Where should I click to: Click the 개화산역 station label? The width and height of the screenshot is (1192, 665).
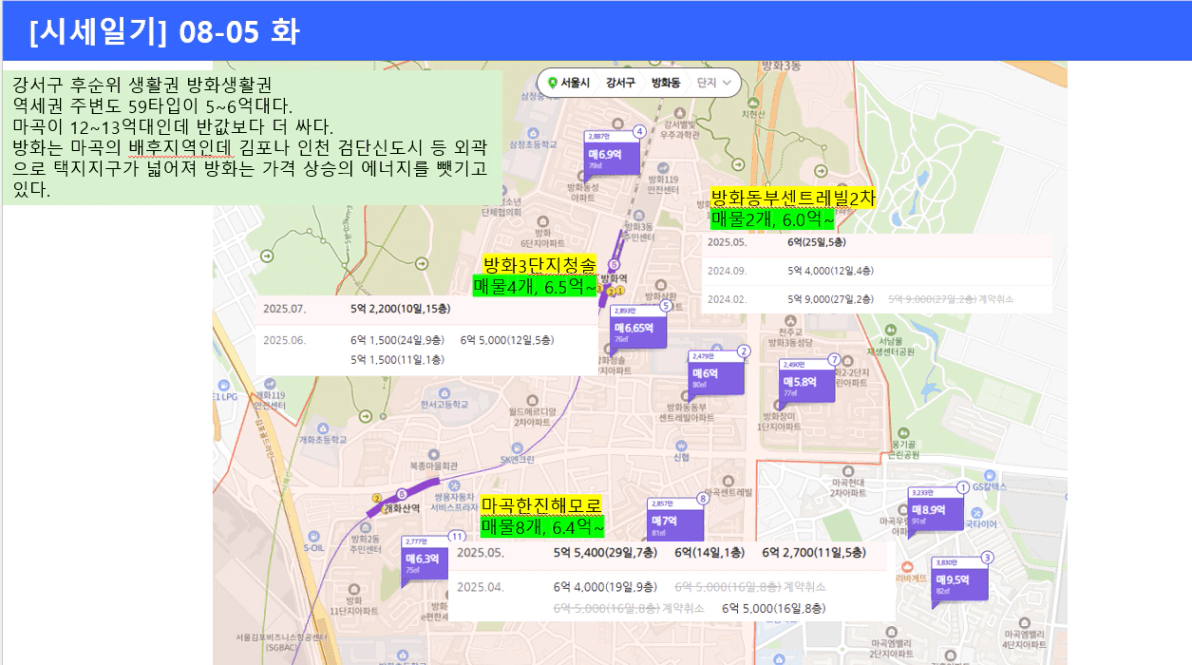[402, 508]
